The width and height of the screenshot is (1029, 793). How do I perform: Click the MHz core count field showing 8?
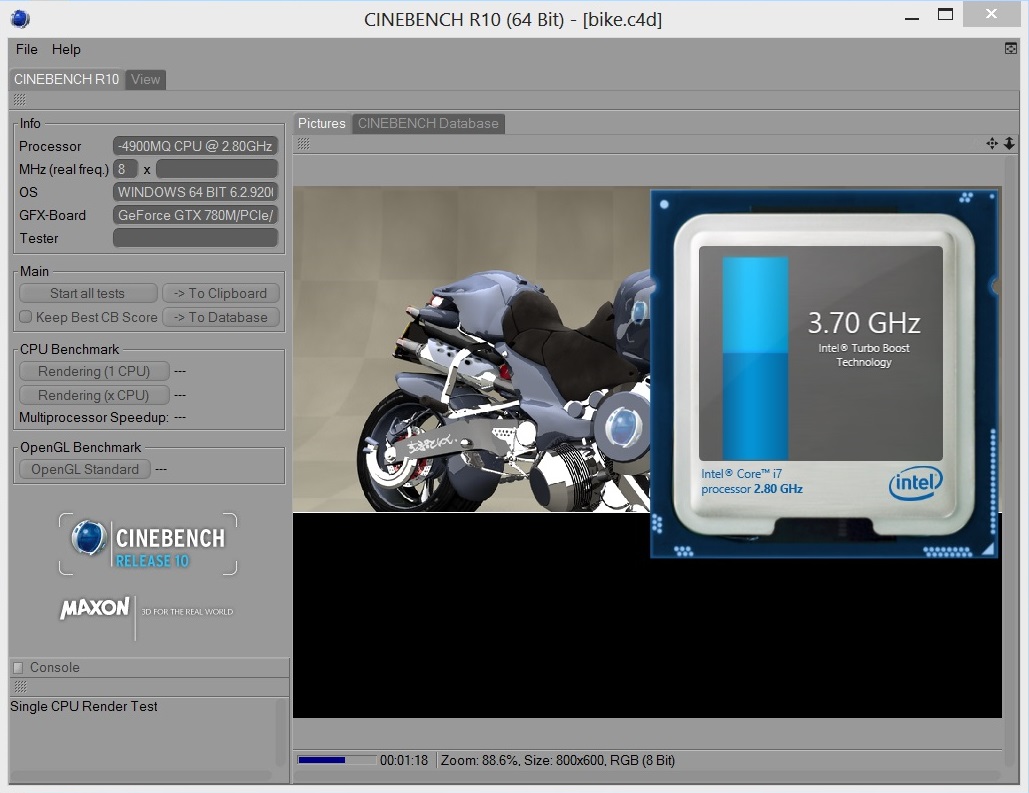(x=125, y=169)
